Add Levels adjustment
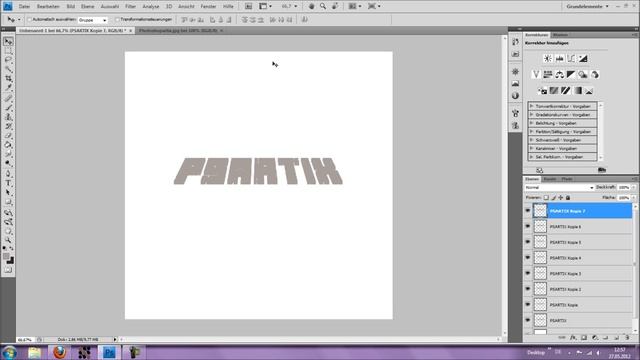This screenshot has width=640, height=360. (x=560, y=59)
